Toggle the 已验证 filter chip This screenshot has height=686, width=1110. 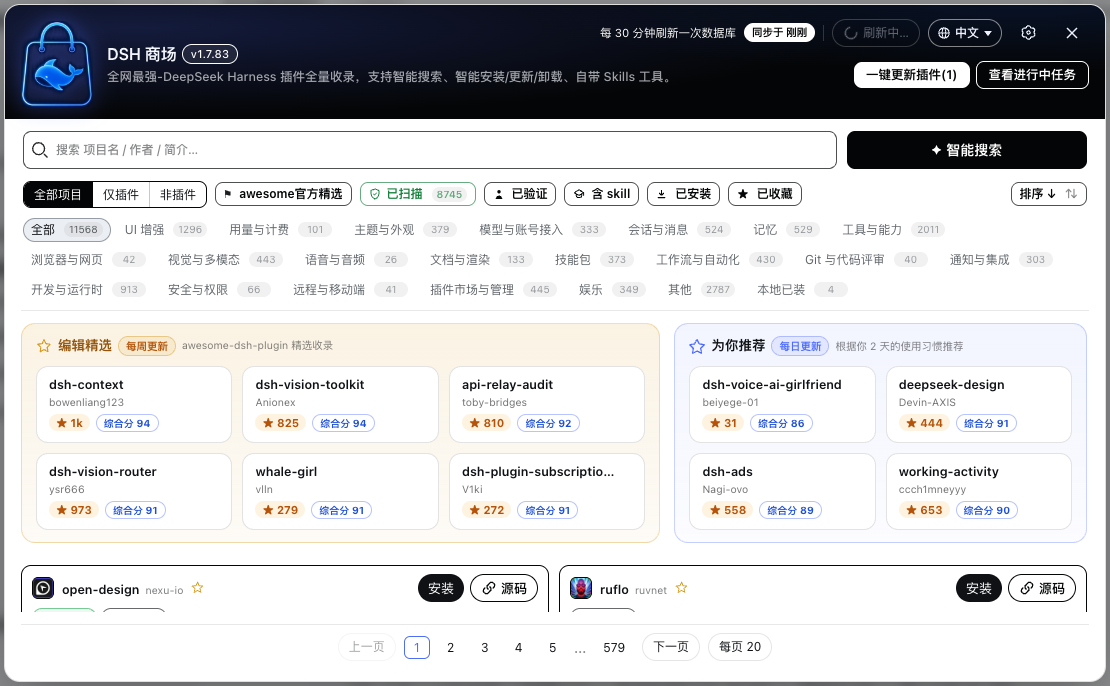520,194
